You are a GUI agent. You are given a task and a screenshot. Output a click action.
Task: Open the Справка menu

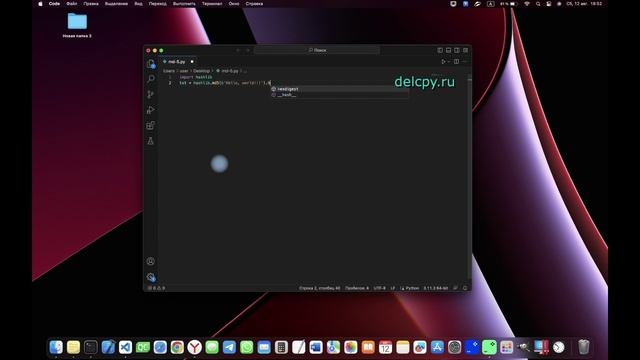[x=254, y=4]
